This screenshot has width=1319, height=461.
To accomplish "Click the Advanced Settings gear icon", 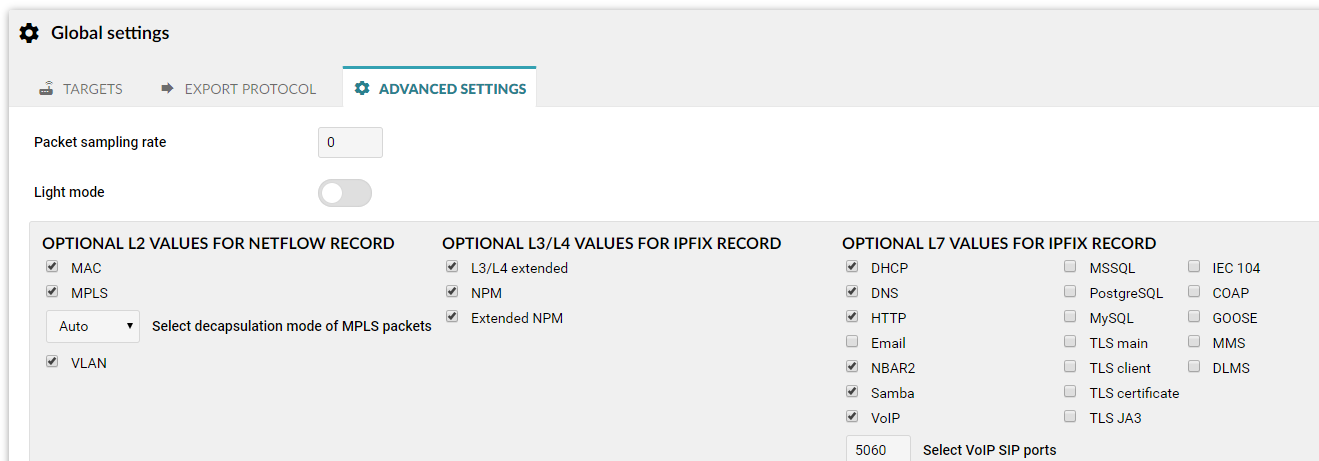I will click(x=362, y=88).
